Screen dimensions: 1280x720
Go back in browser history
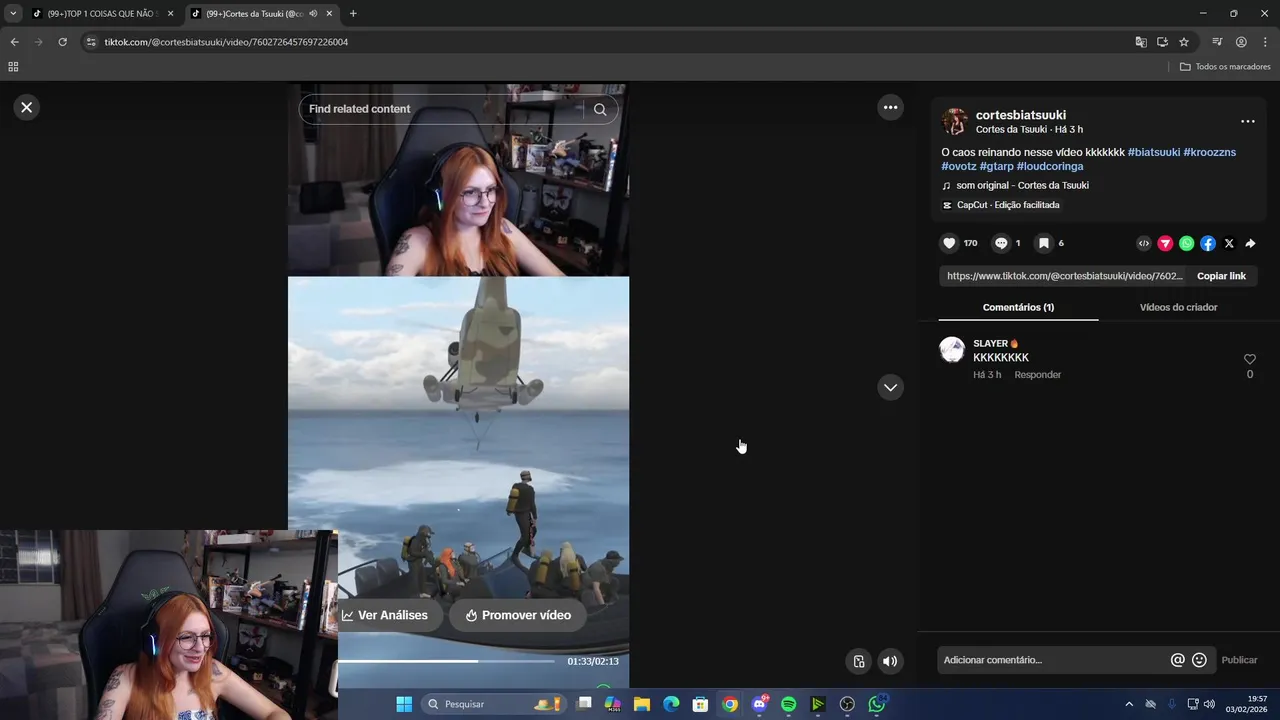click(14, 42)
